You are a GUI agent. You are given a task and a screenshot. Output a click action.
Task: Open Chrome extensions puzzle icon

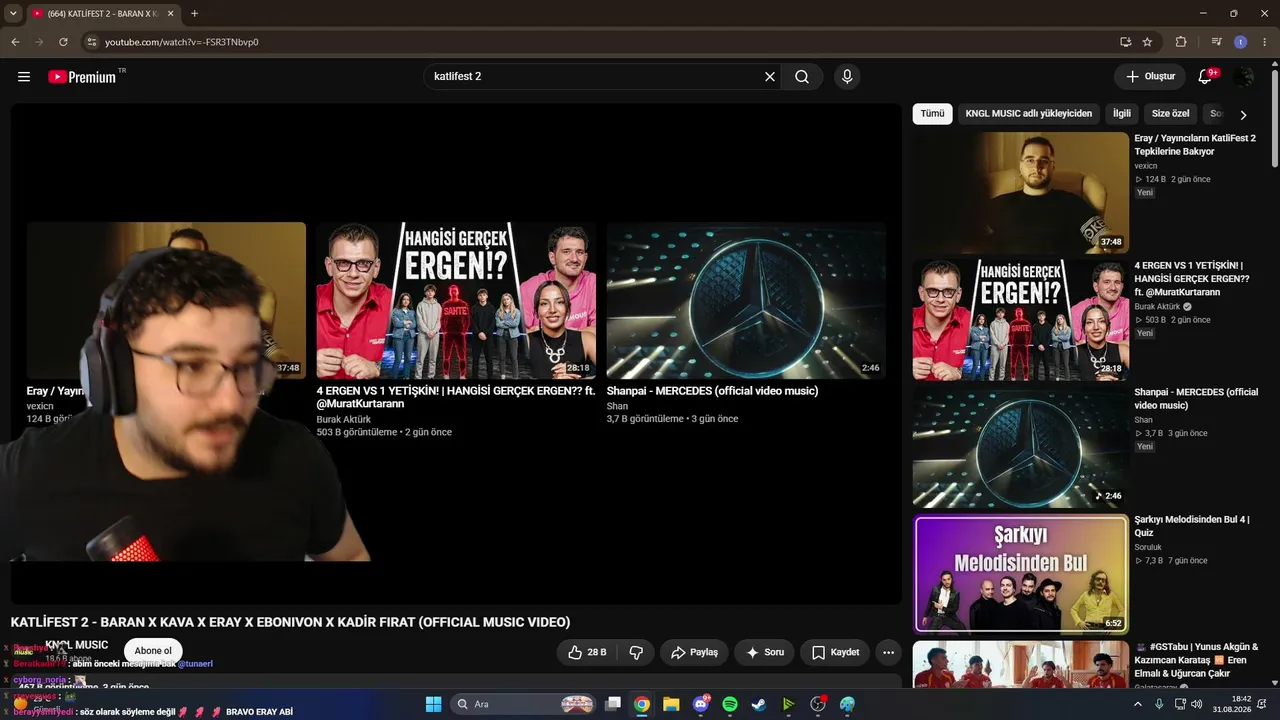point(1181,42)
